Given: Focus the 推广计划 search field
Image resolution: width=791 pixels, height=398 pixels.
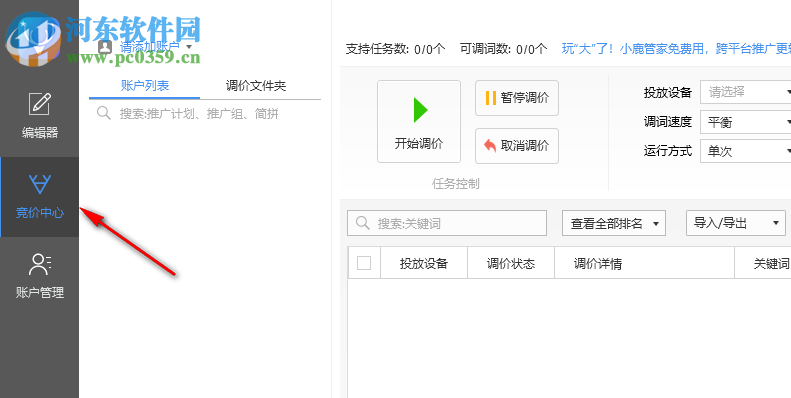Looking at the screenshot, I should pyautogui.click(x=205, y=113).
